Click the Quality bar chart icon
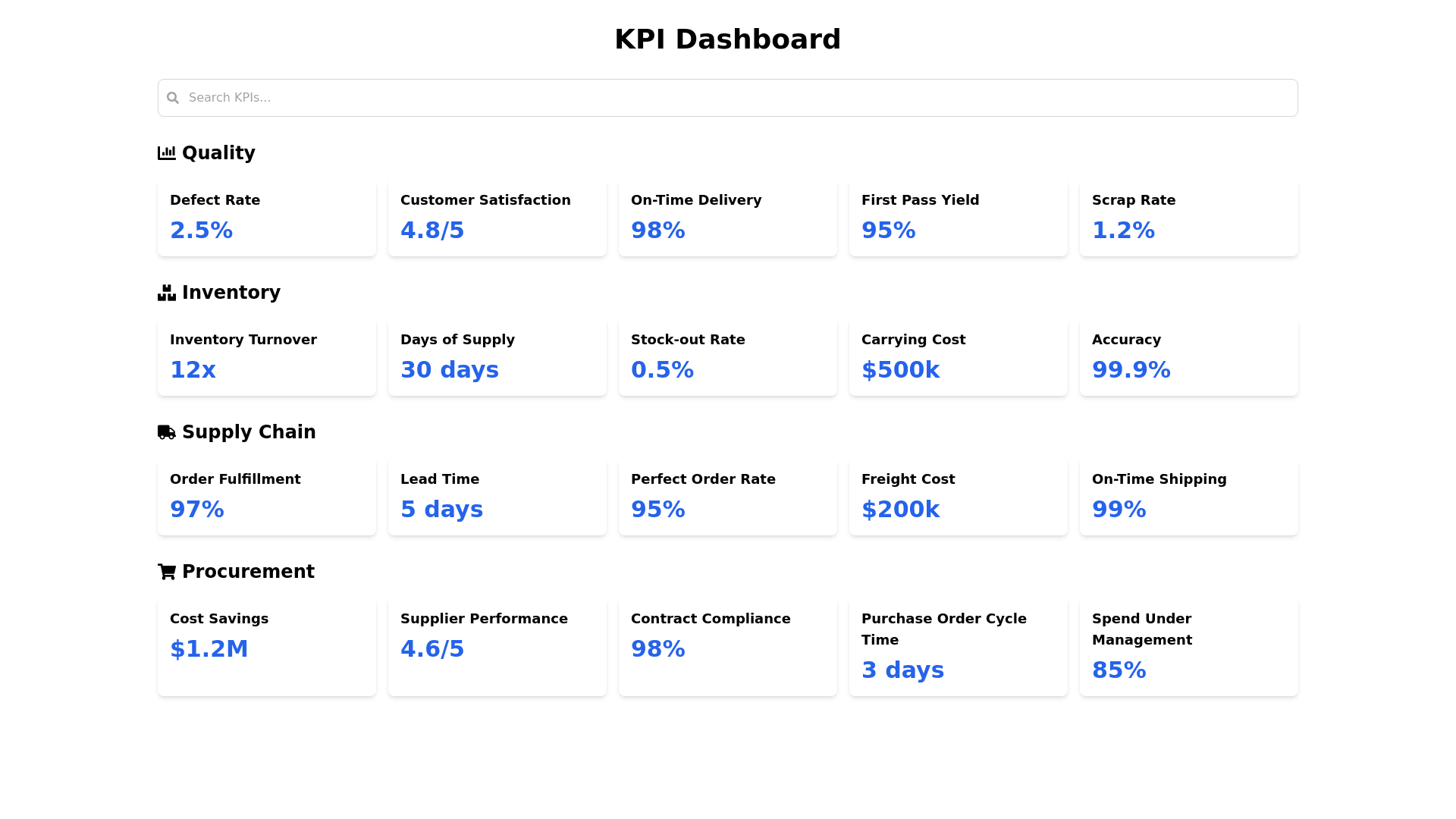 tap(167, 153)
